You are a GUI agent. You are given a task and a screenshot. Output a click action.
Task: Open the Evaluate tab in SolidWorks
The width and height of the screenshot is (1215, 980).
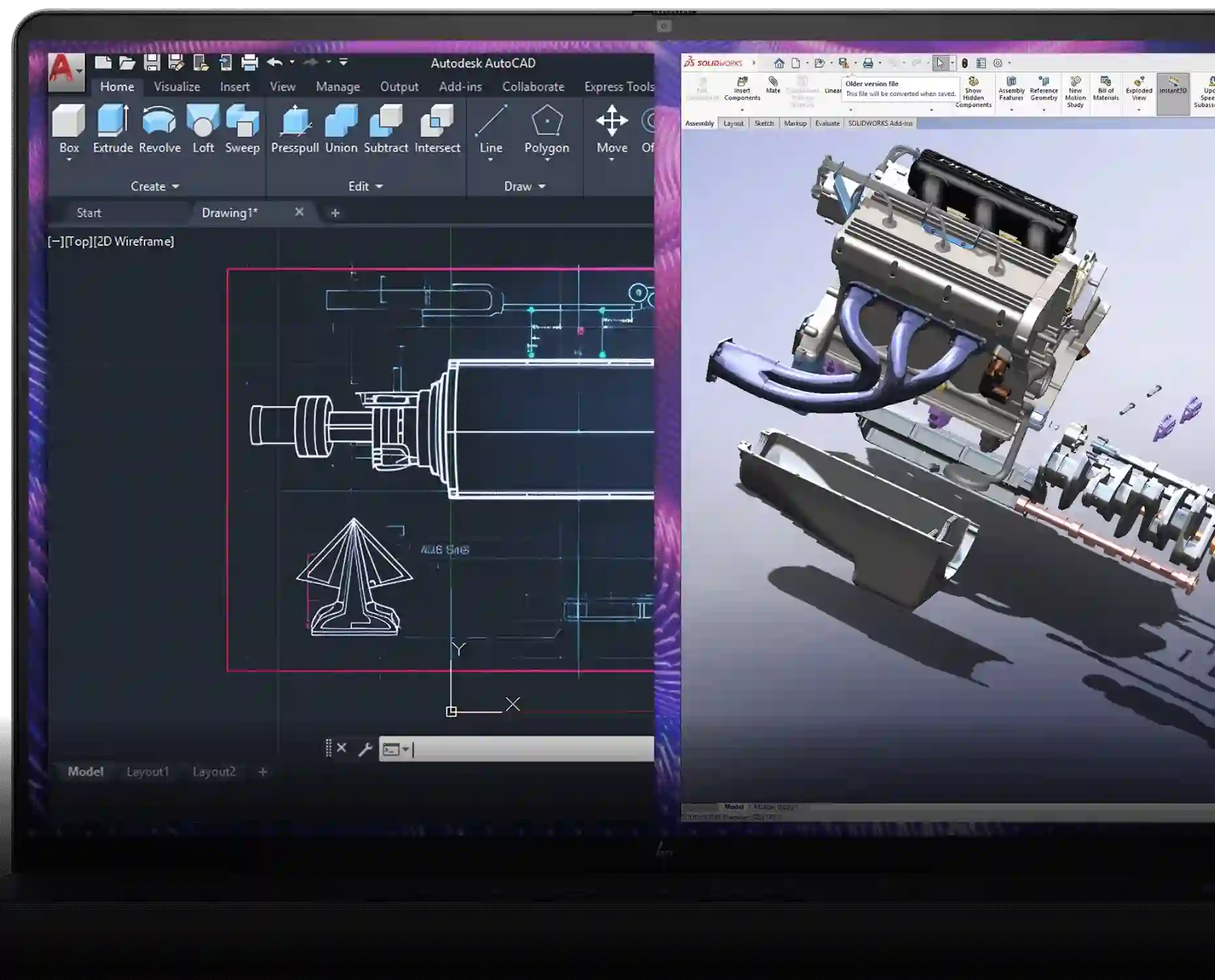827,123
